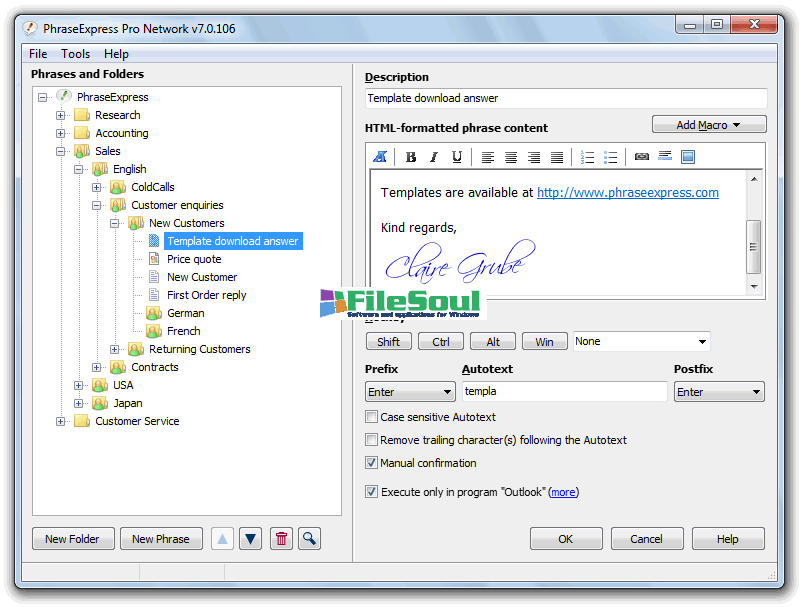Open the Prefix dropdown

point(410,392)
